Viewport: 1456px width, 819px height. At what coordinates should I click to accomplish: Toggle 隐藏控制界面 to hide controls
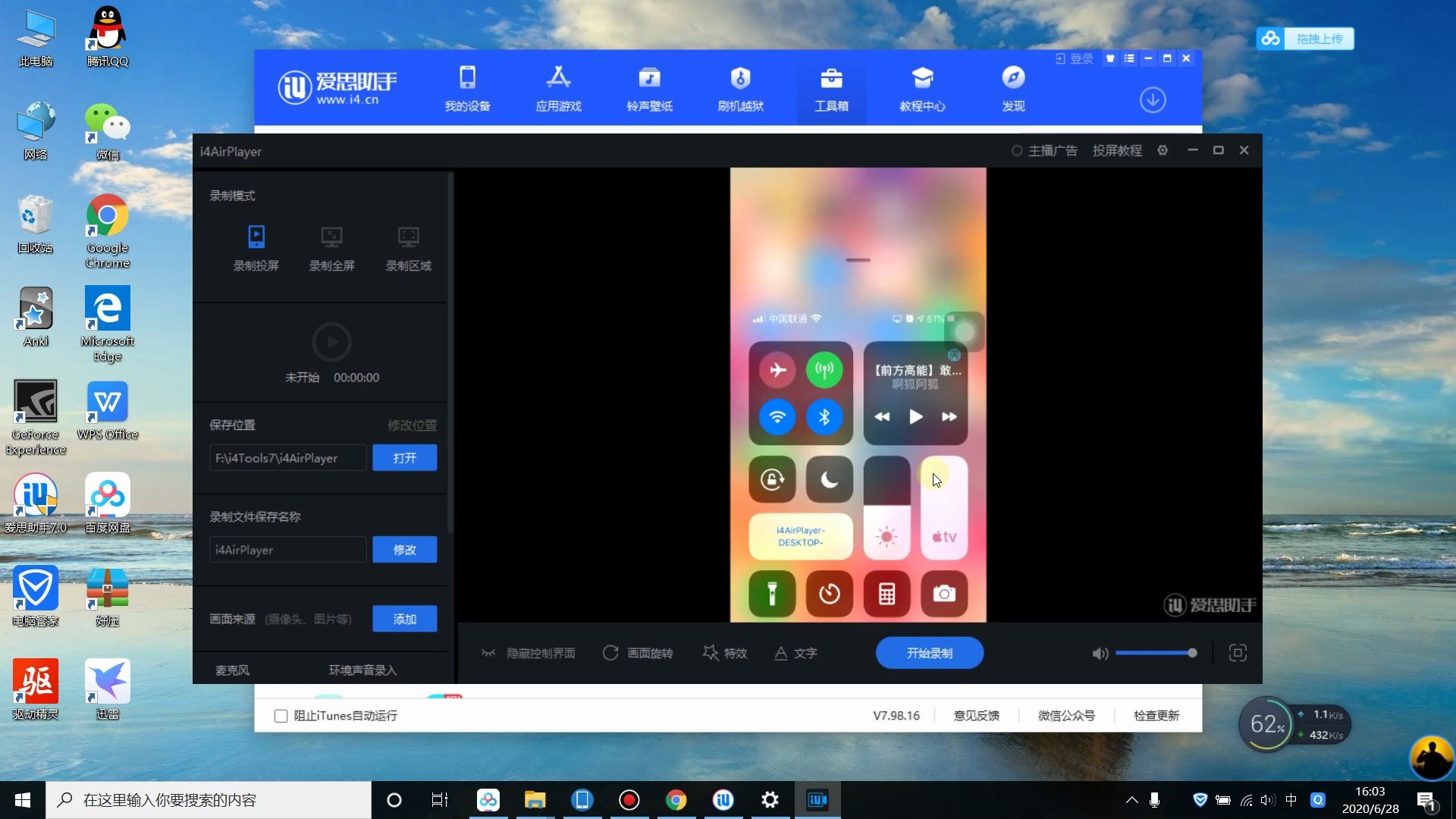[529, 653]
